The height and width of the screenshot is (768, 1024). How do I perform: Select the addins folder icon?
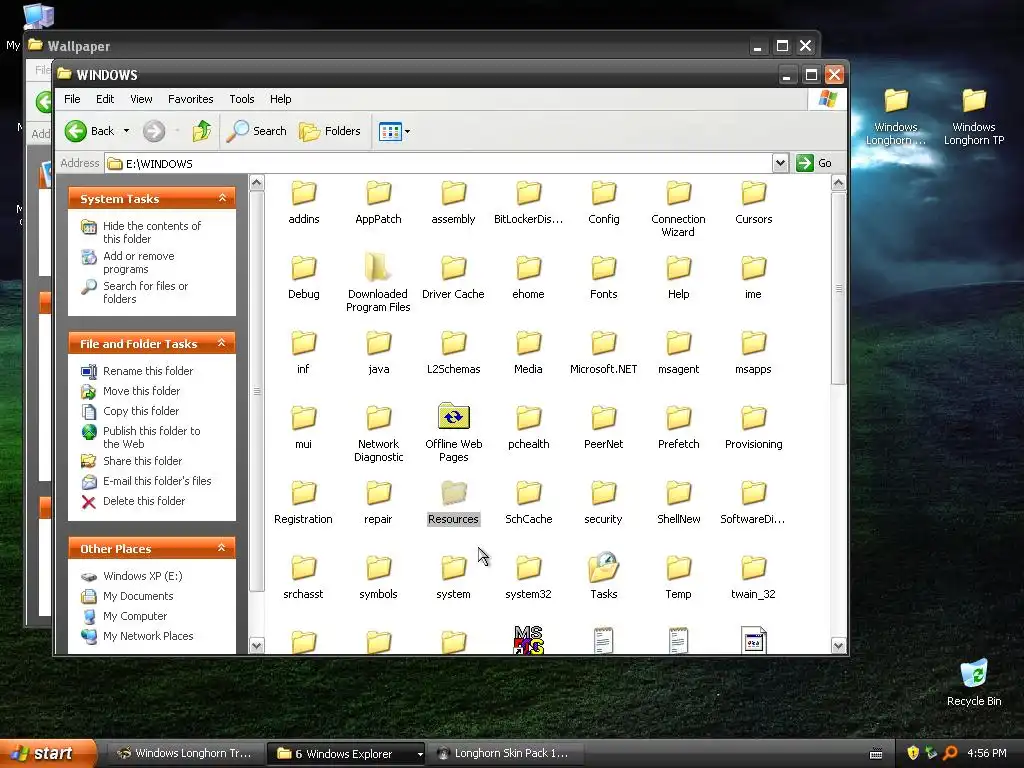(304, 193)
